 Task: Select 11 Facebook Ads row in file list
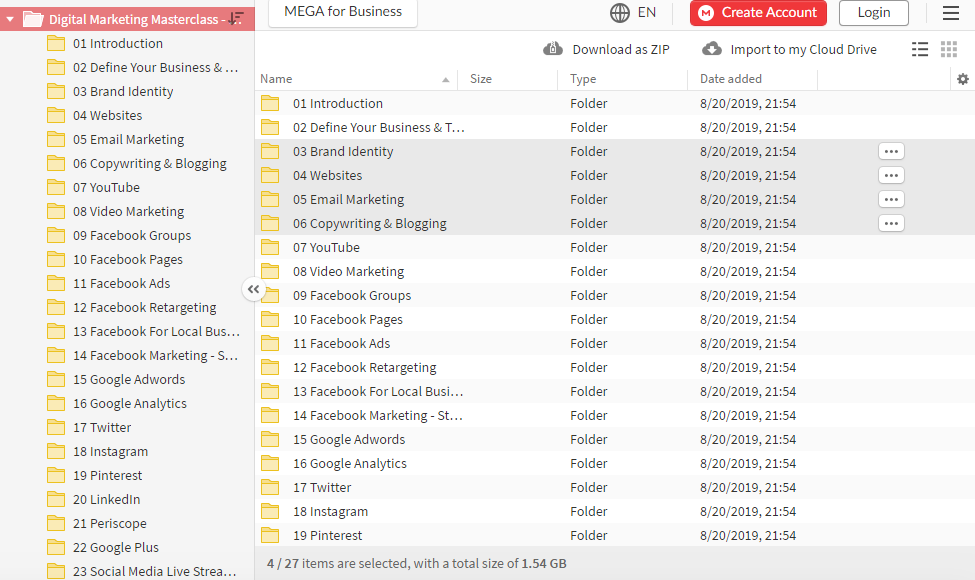pyautogui.click(x=615, y=344)
